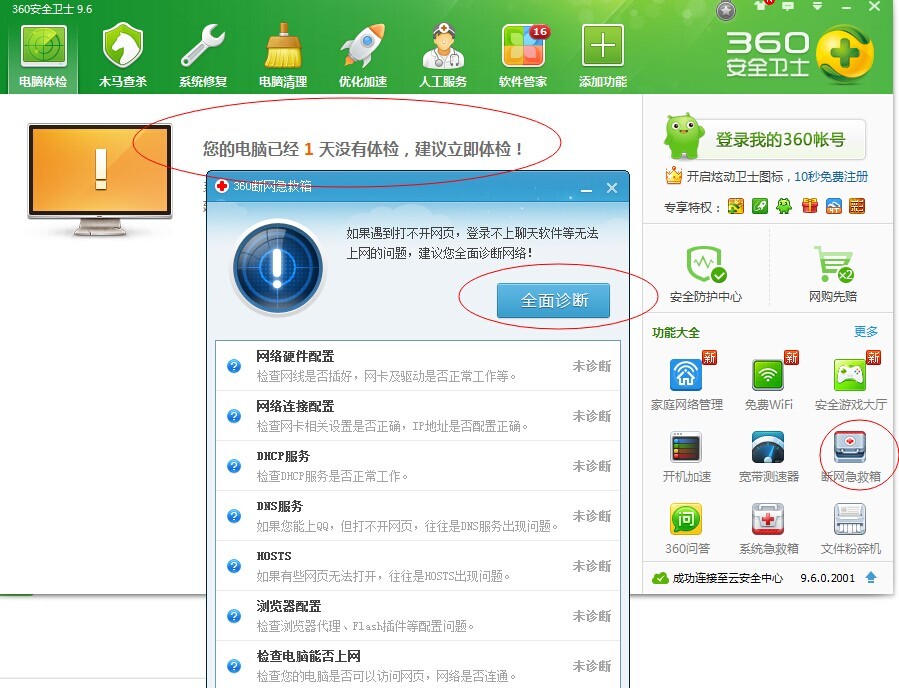Open 断网急救箱 tool icon
899x688 pixels.
tap(850, 456)
